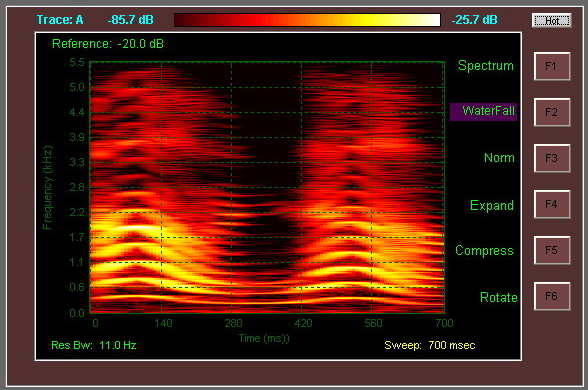Choose the Expand label

coord(492,206)
